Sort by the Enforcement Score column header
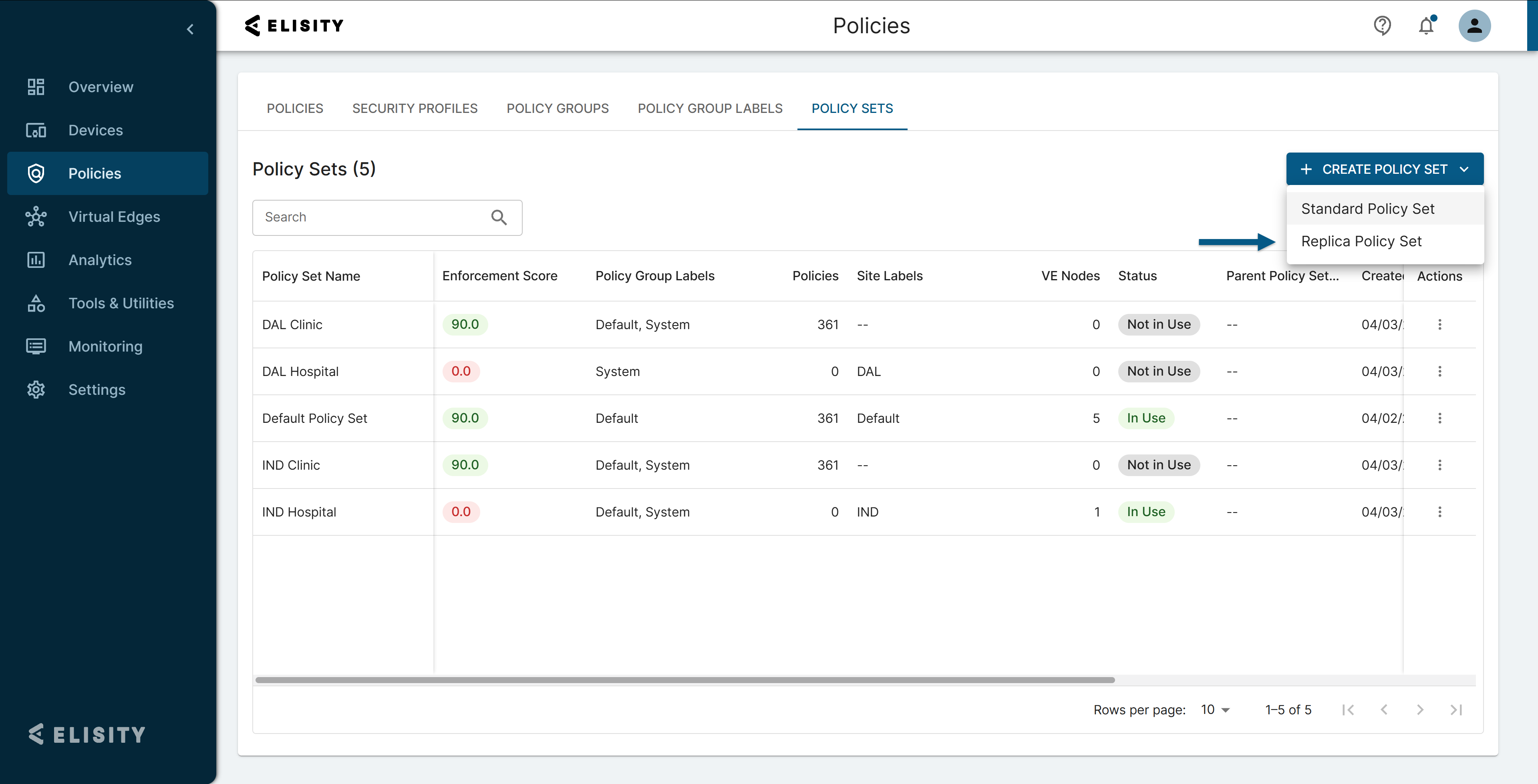This screenshot has width=1538, height=784. 499,276
